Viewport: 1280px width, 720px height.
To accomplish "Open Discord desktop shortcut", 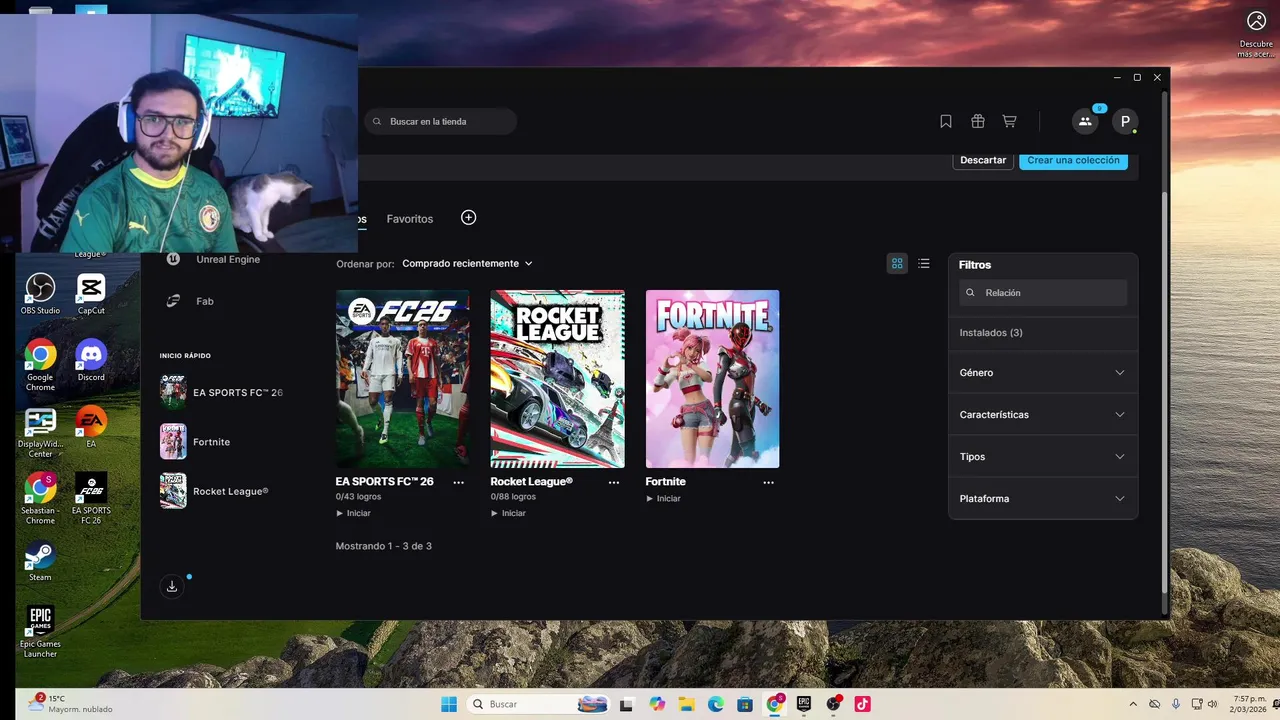I will point(91,360).
